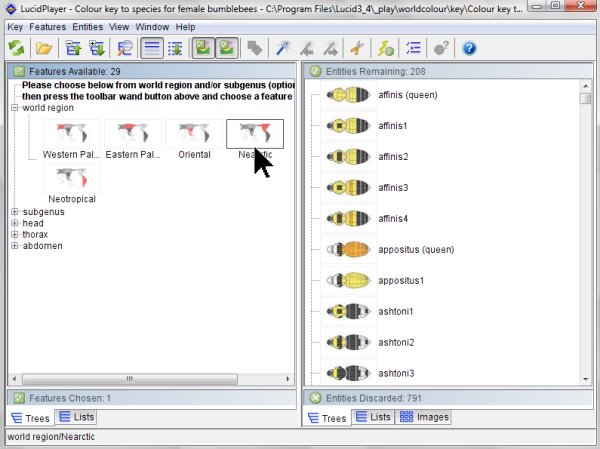Switch features panel to Trees tab
600x449 pixels.
(x=30, y=418)
